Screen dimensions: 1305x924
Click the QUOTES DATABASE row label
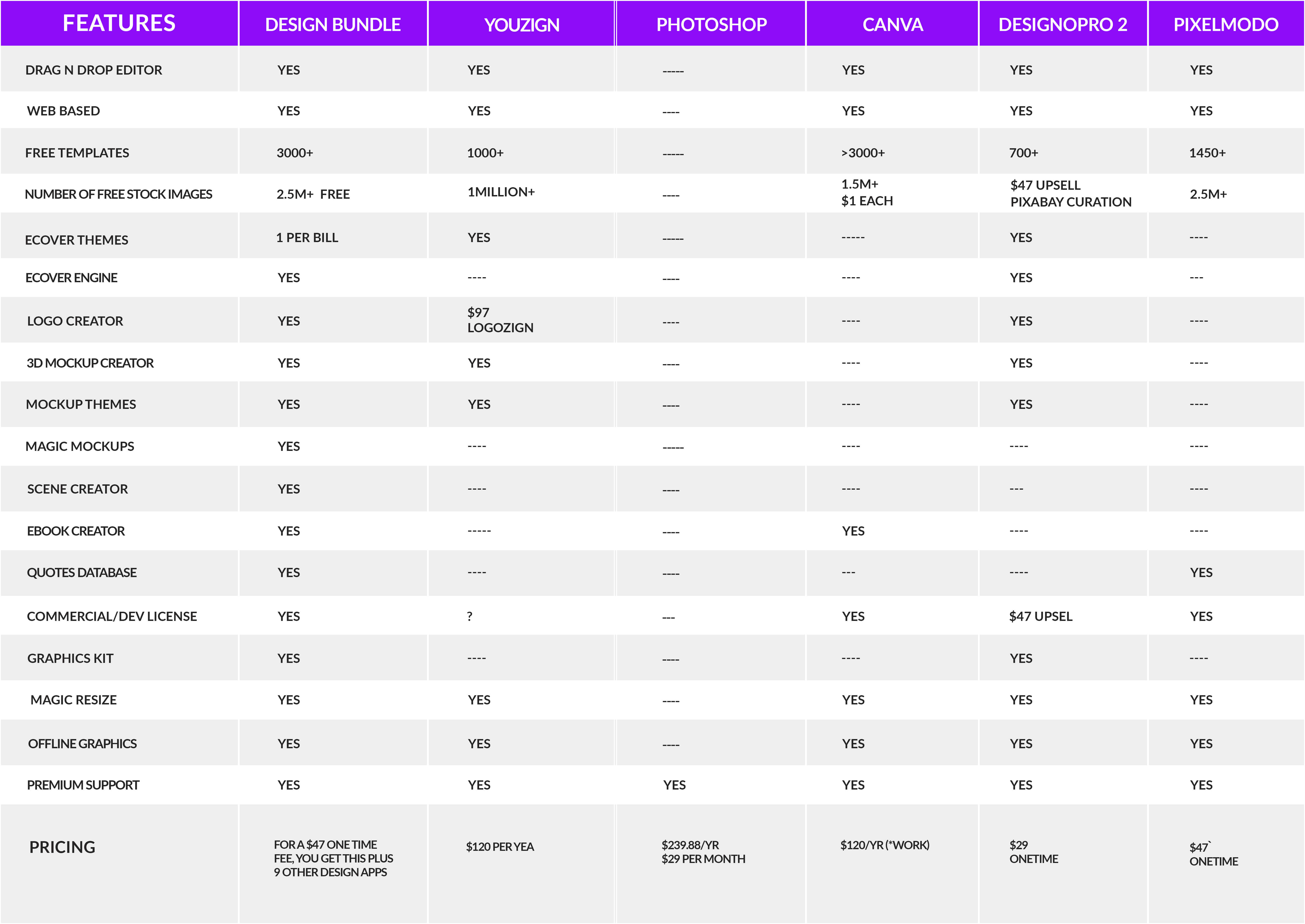click(82, 573)
